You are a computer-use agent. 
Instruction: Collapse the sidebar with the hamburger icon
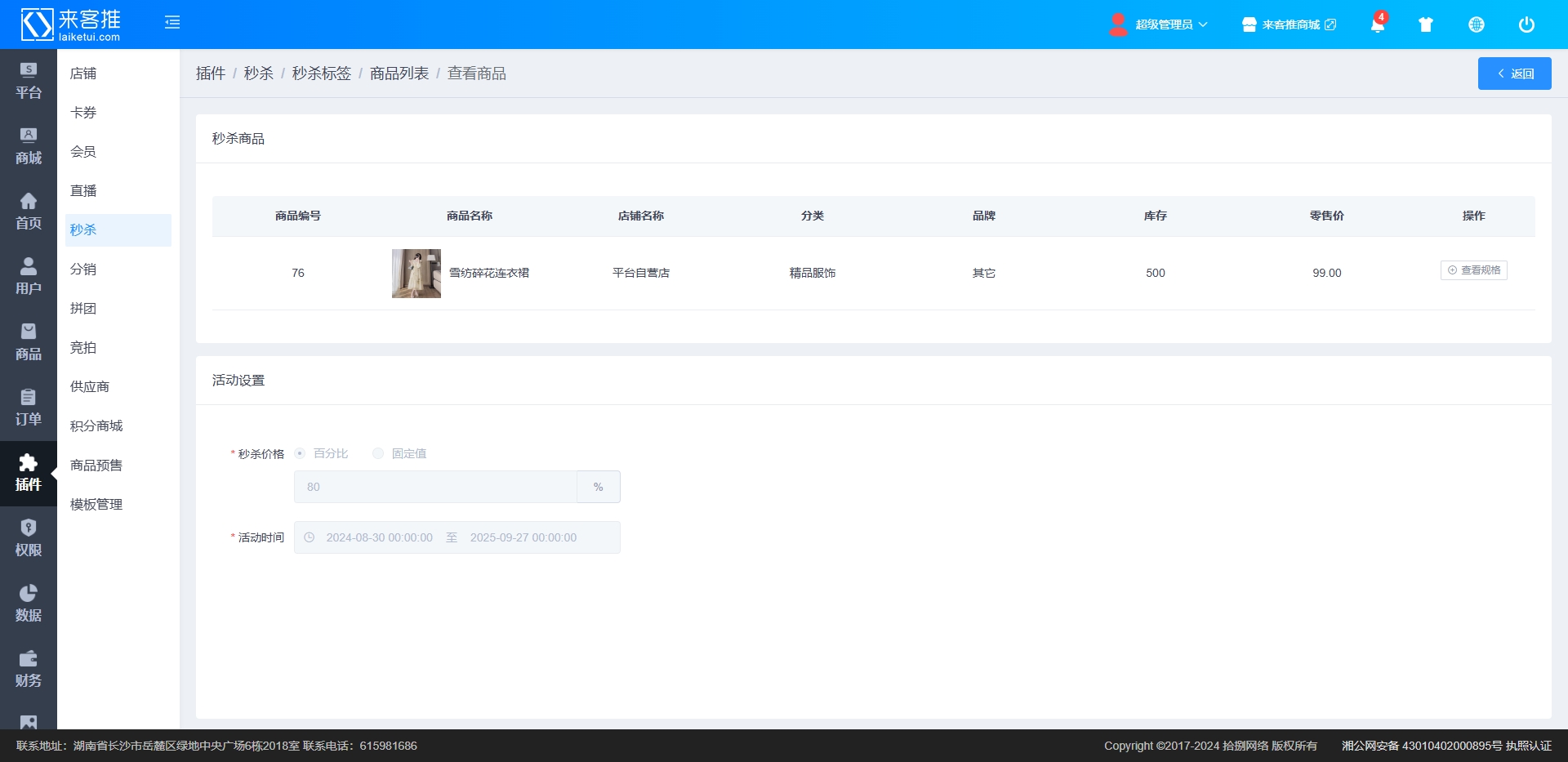point(172,23)
